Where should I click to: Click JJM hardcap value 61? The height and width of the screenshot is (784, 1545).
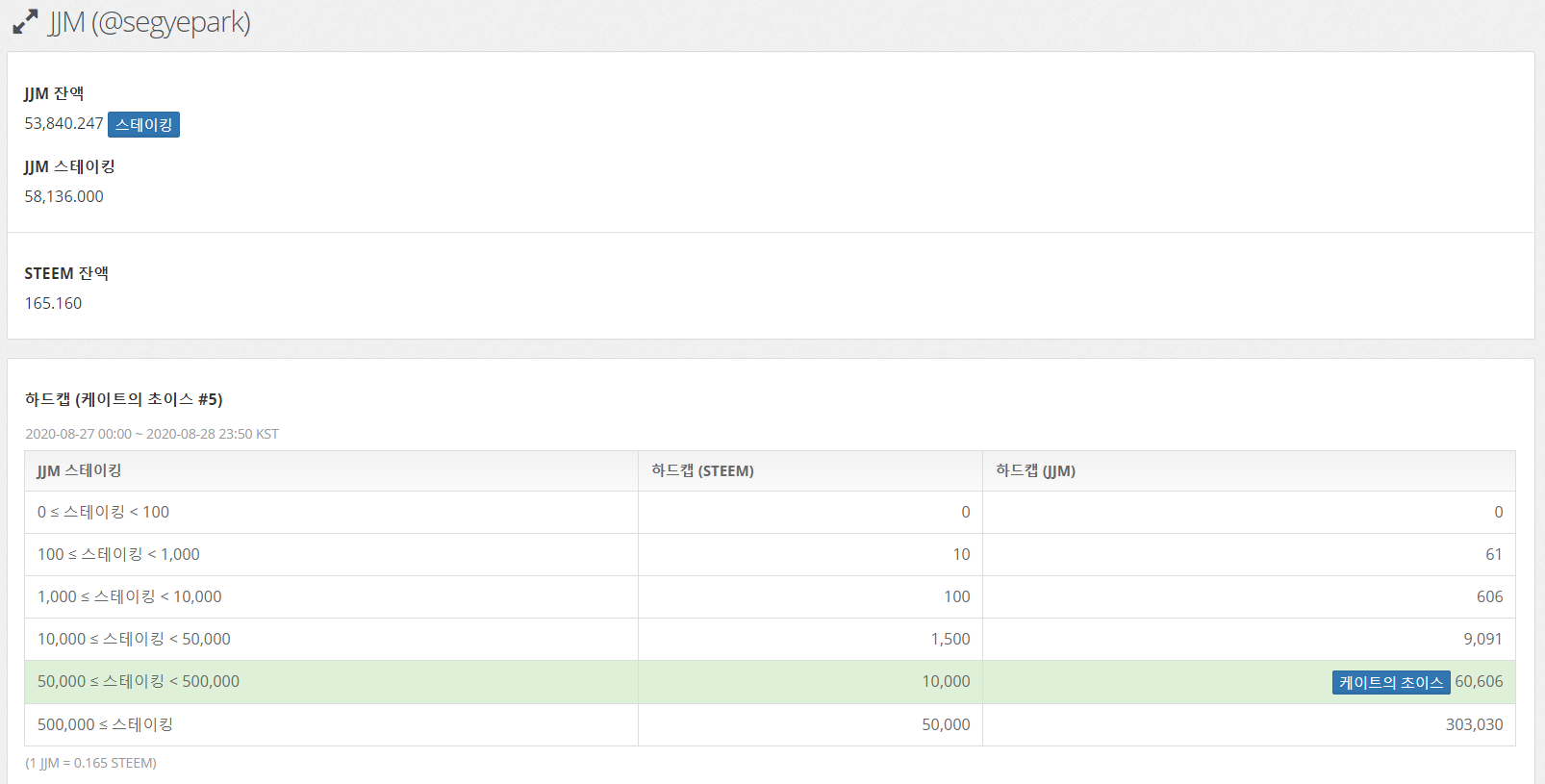pos(1494,554)
